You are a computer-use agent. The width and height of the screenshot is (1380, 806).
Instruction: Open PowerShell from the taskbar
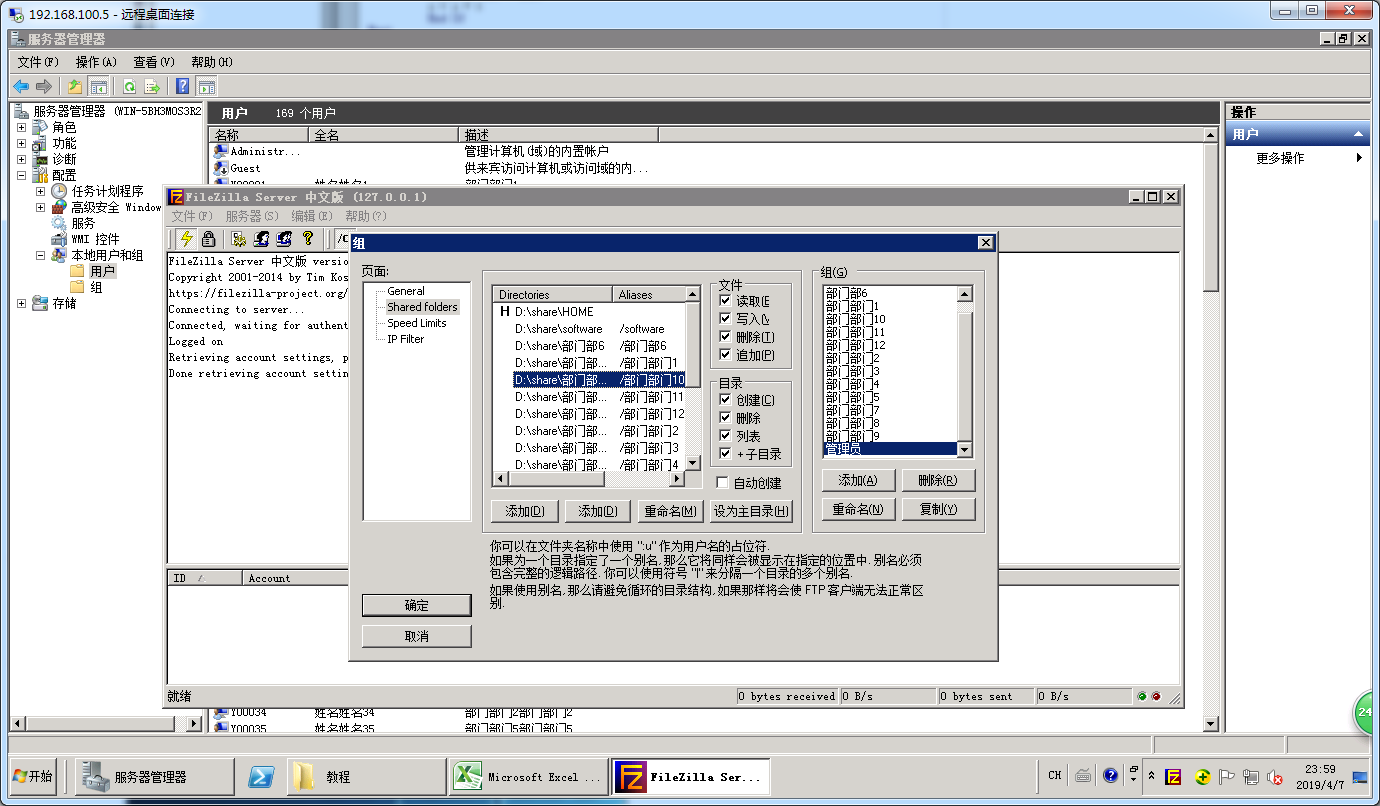(x=262, y=776)
